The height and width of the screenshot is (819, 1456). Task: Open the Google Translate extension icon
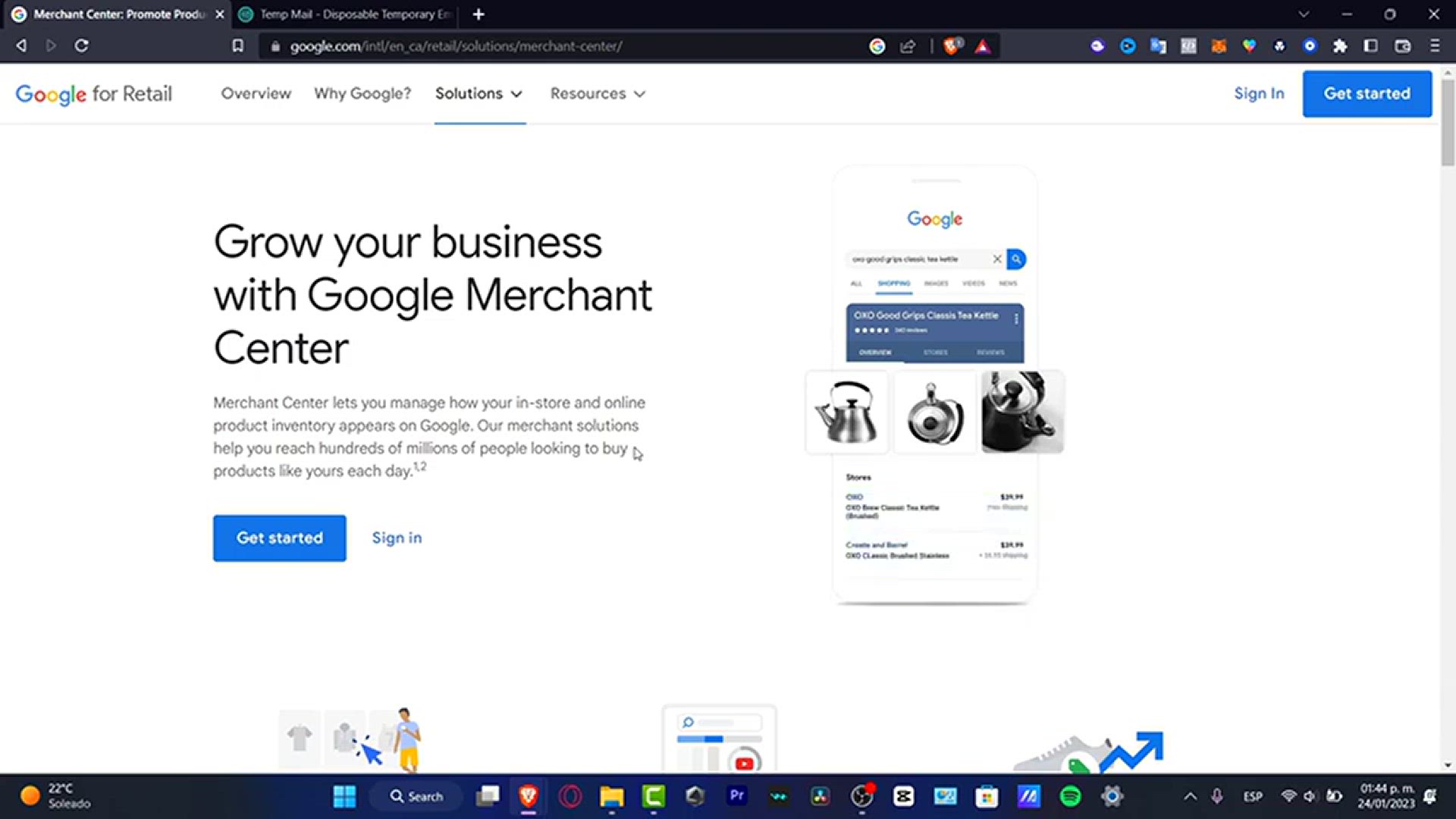1158,46
